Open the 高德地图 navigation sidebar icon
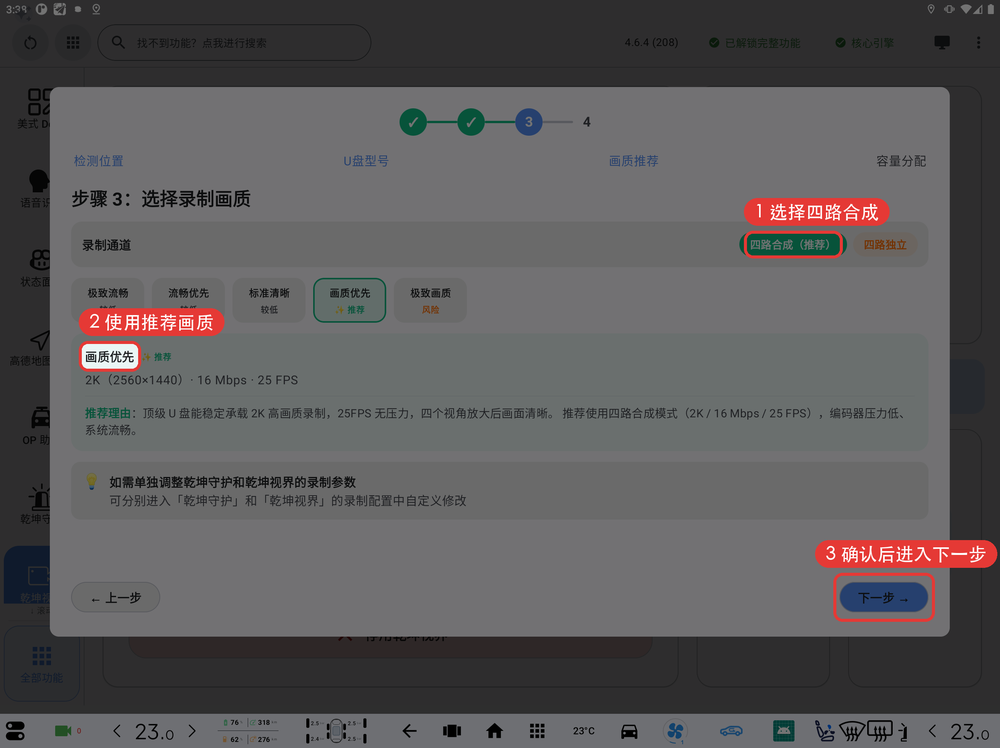 39,340
